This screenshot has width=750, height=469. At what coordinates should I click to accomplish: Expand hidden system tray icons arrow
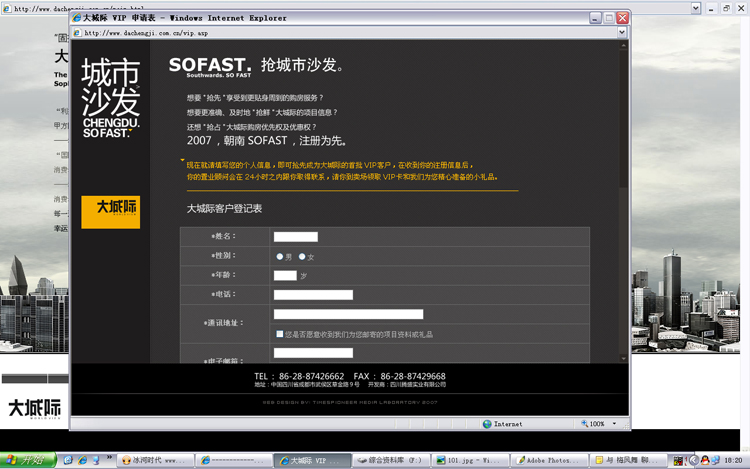click(694, 460)
